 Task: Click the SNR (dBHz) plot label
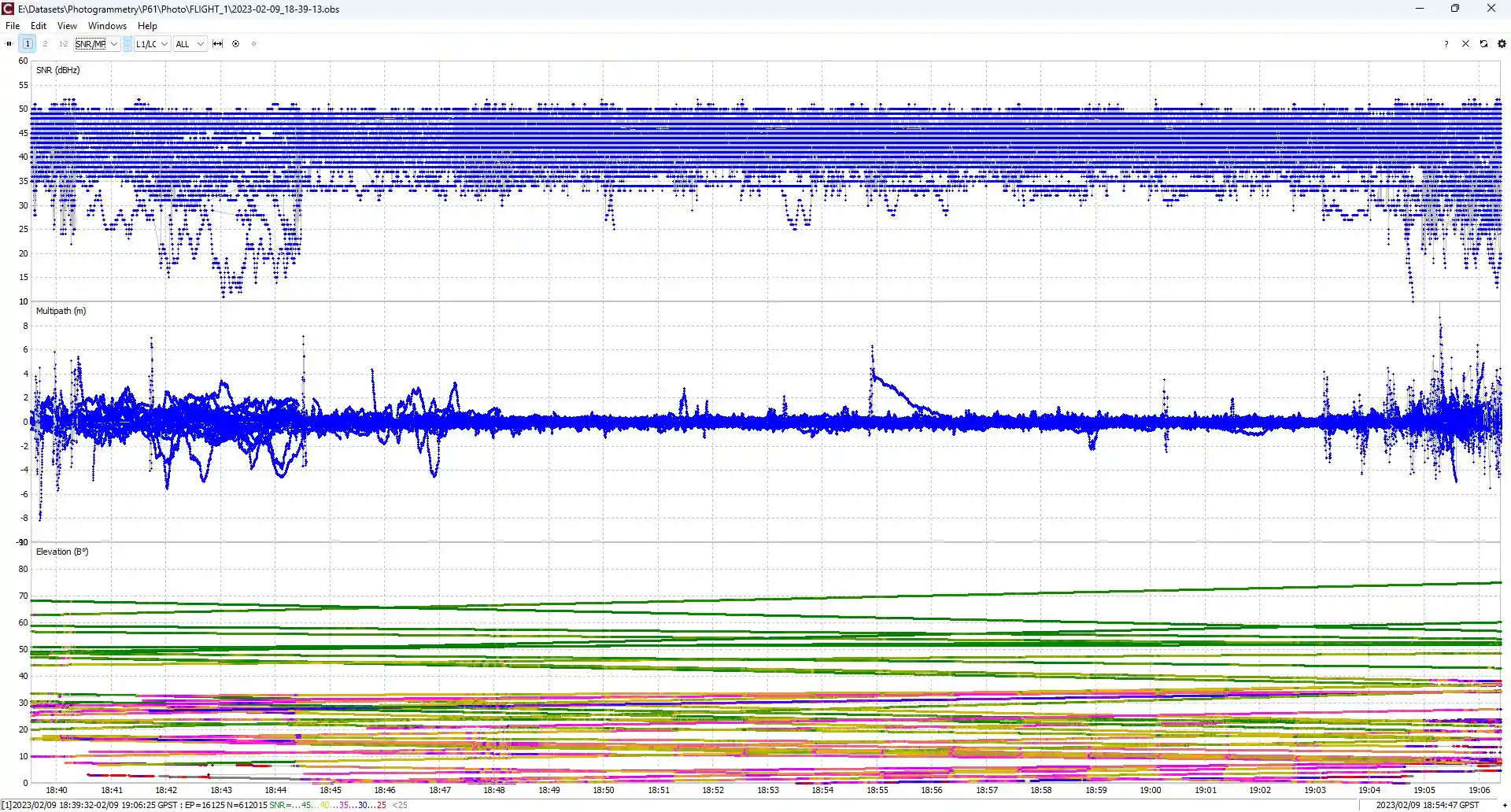click(58, 70)
